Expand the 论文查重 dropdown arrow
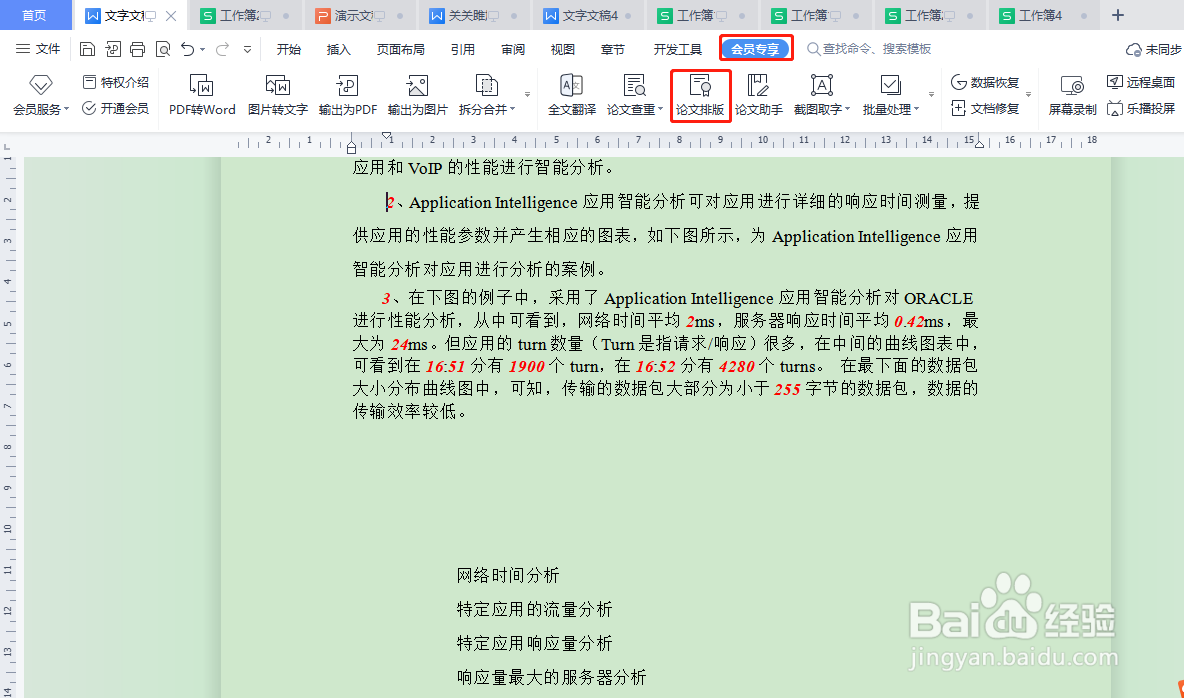Image resolution: width=1184 pixels, height=698 pixels. tap(661, 110)
